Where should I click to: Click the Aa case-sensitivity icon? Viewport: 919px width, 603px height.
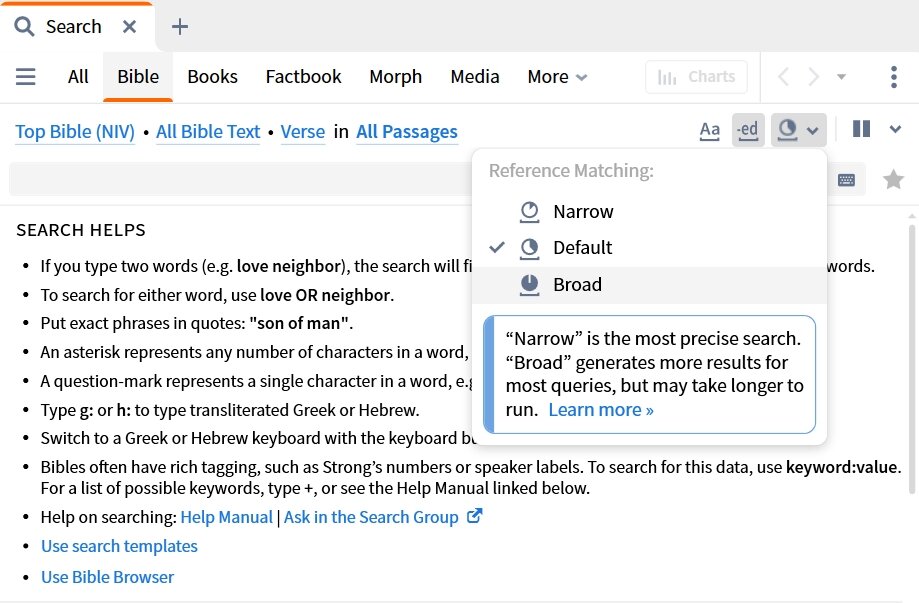pos(710,129)
